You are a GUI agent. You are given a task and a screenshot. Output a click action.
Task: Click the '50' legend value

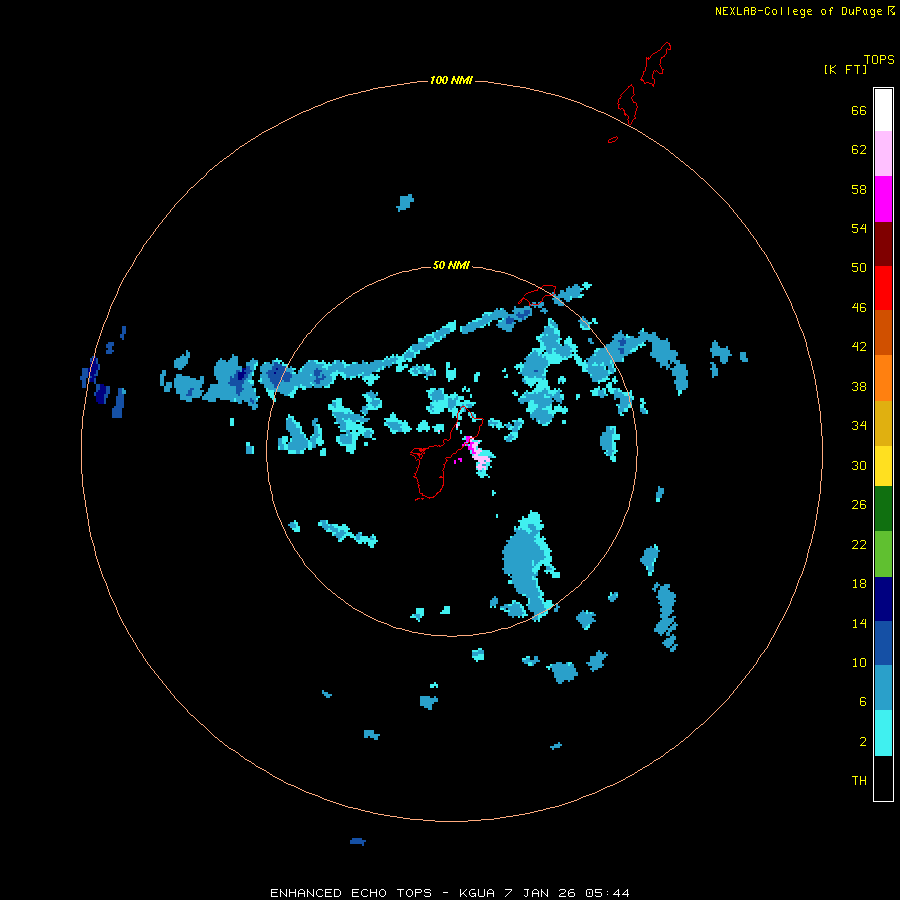click(x=859, y=267)
